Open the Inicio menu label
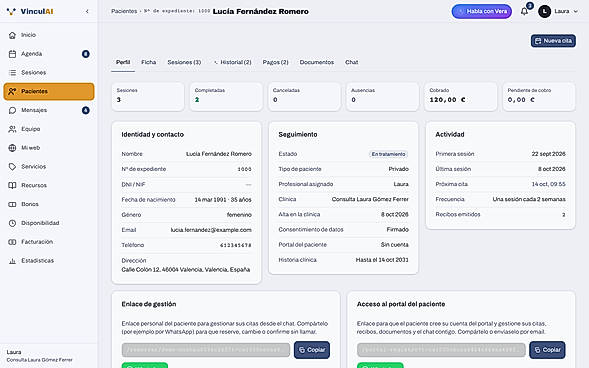 pos(29,35)
